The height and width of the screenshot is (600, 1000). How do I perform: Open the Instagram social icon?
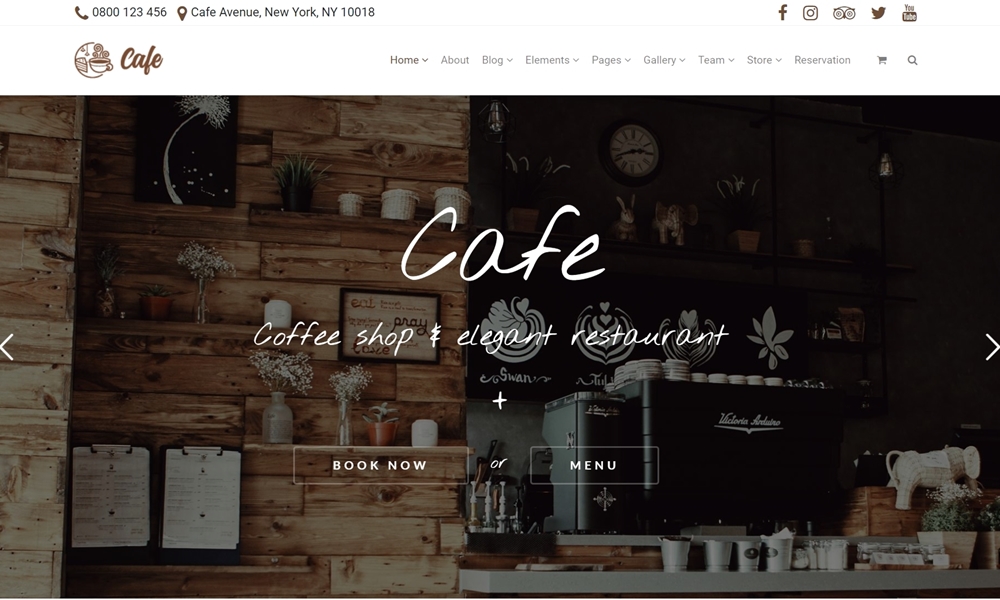click(x=810, y=13)
